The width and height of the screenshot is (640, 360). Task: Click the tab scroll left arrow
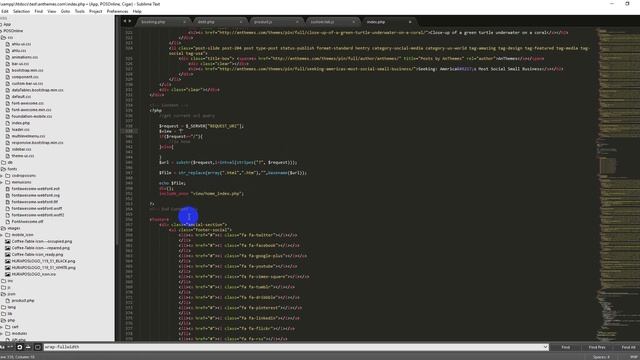[x=125, y=21]
